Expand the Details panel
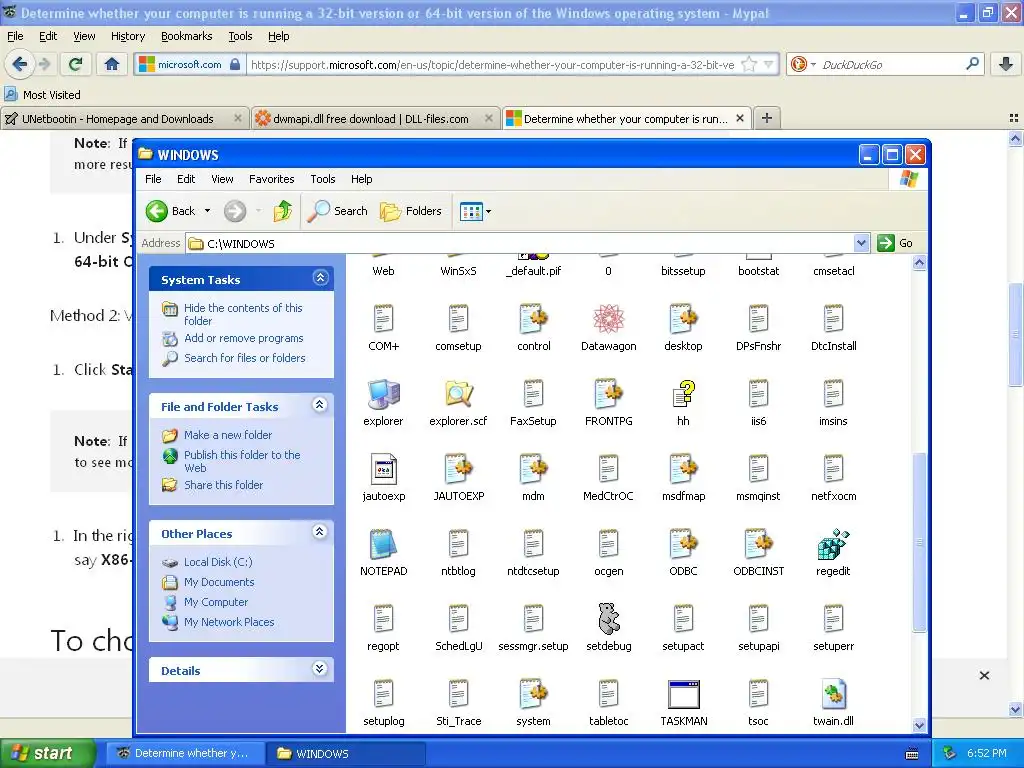Image resolution: width=1024 pixels, height=768 pixels. point(319,669)
